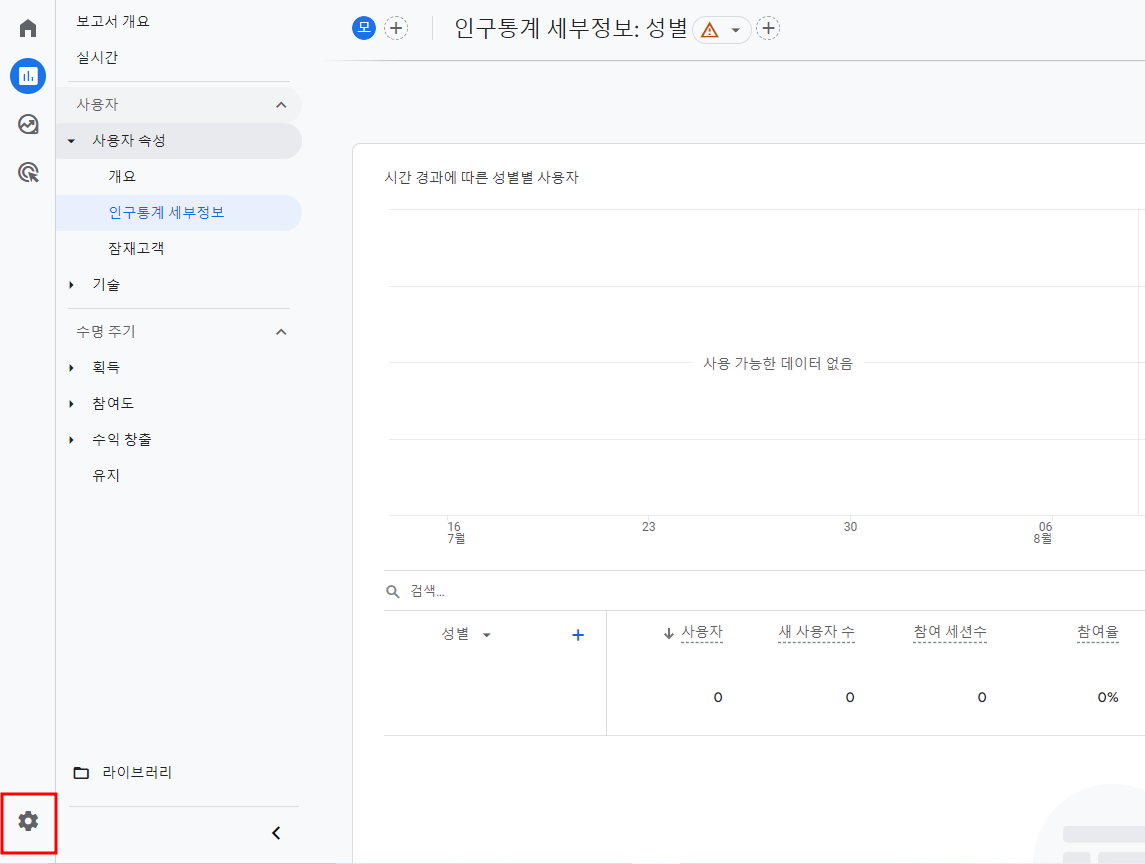1145x864 pixels.
Task: Open the Explore icon in left rail
Action: point(28,124)
